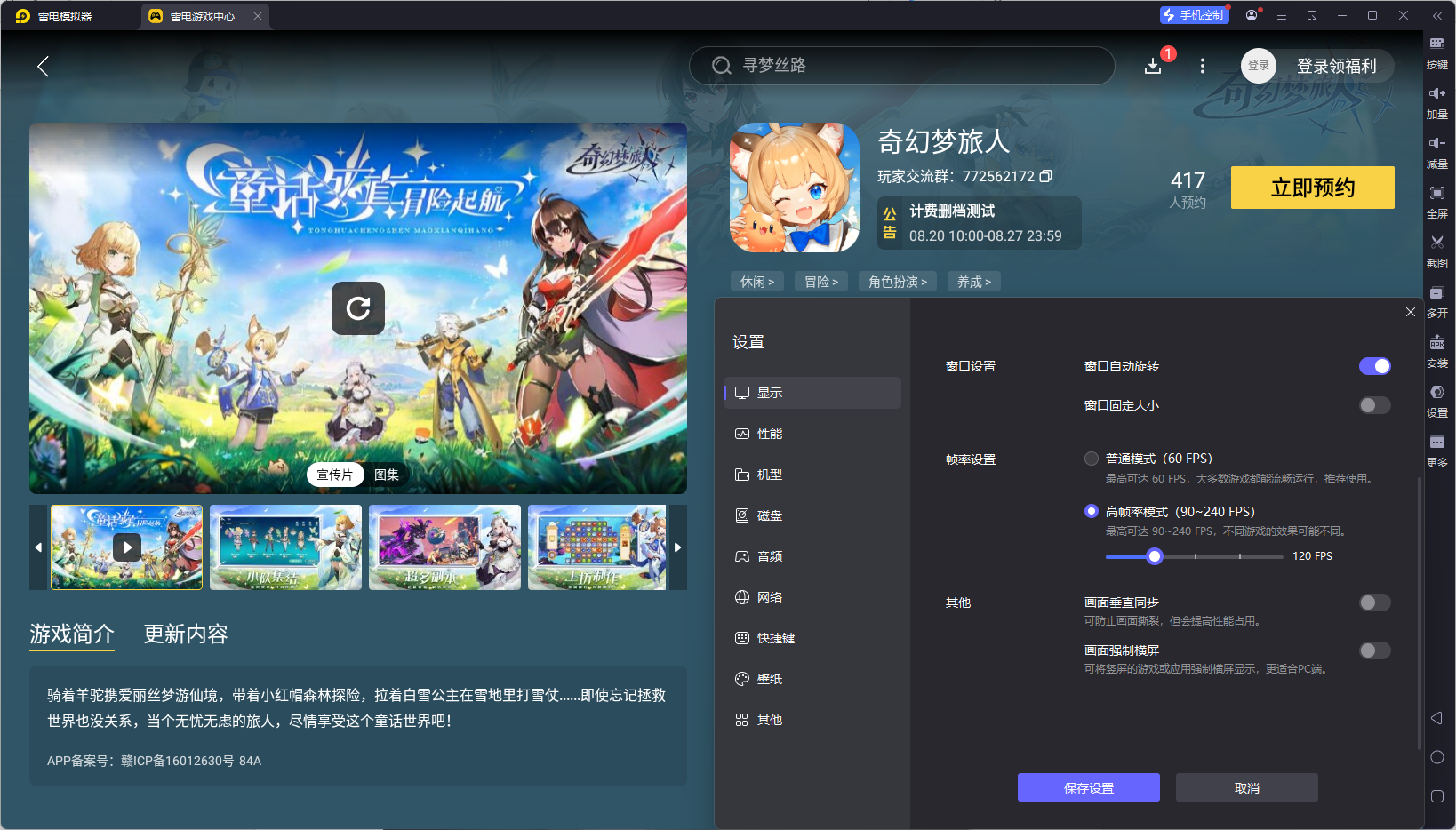Enable the 画面强制横屏 toggle

coord(1374,650)
